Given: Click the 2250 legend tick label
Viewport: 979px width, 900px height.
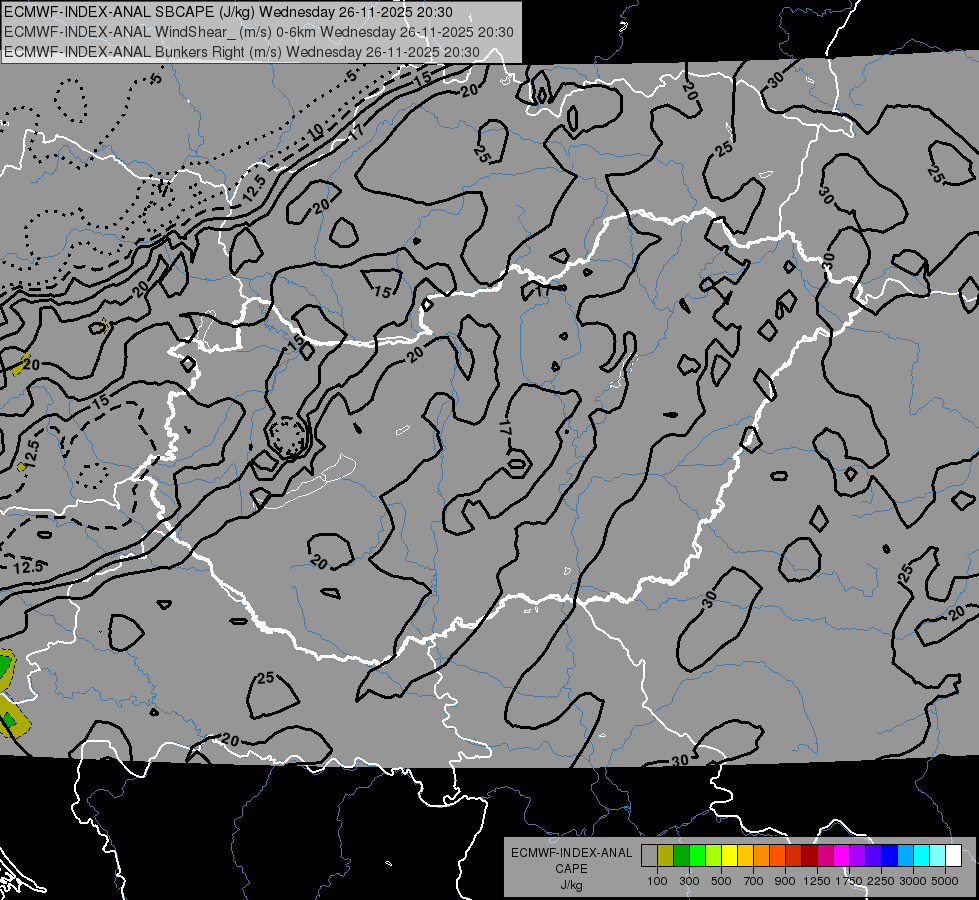Looking at the screenshot, I should click(x=882, y=881).
